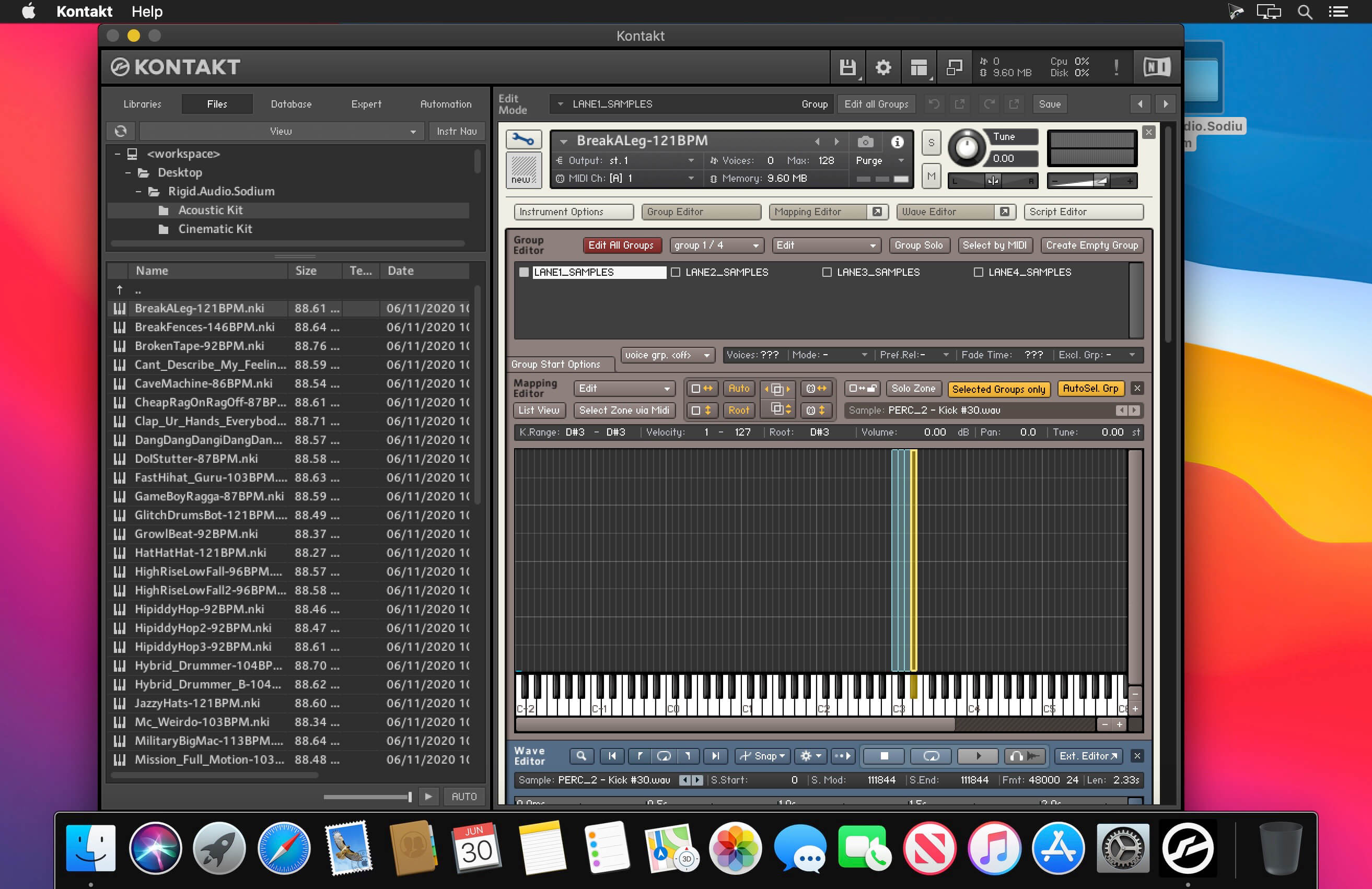Screen dimensions: 1372x889
Task: Open the Snap dropdown in Wave Editor
Action: click(x=762, y=756)
